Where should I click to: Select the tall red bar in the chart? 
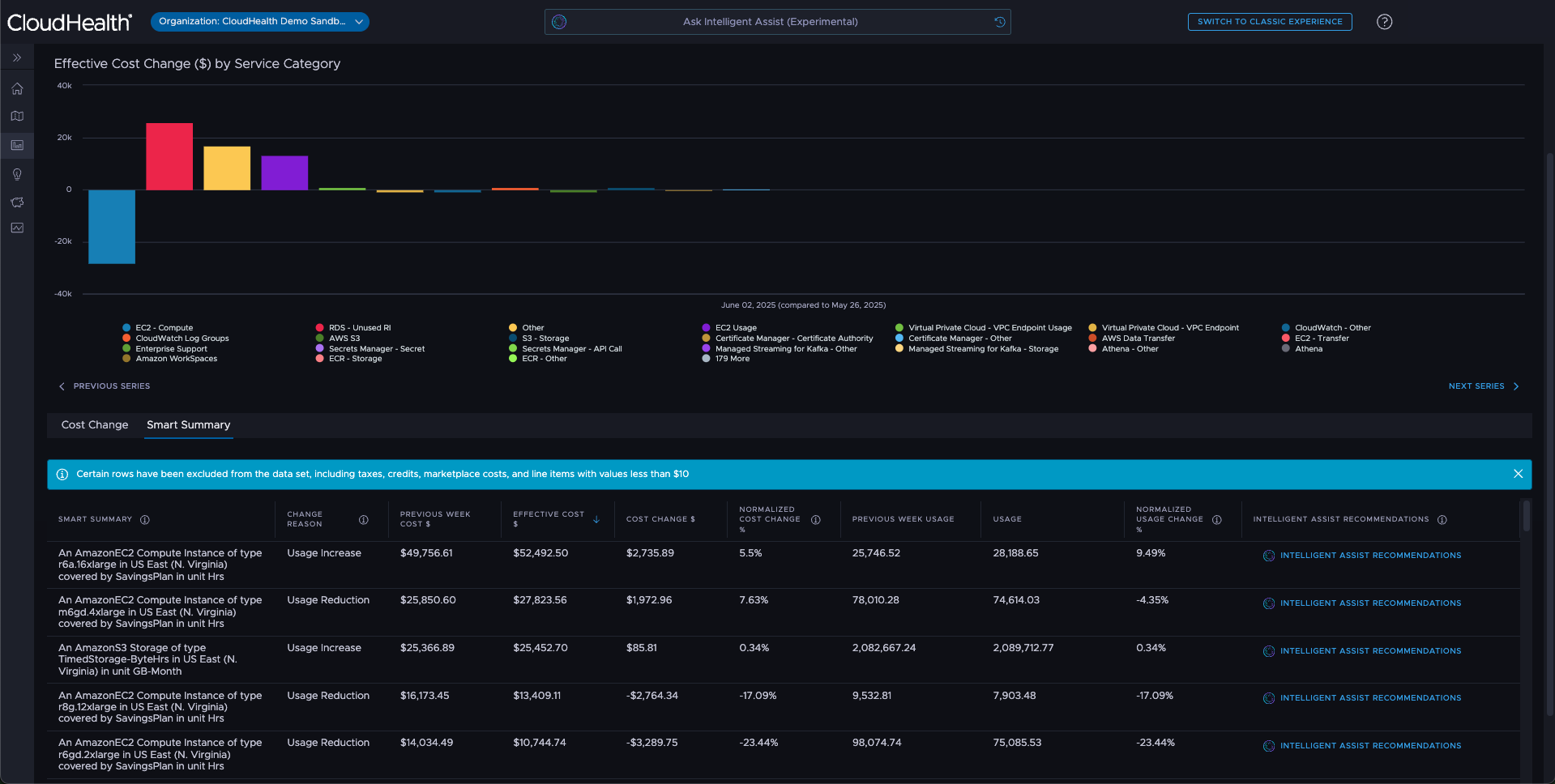(169, 156)
